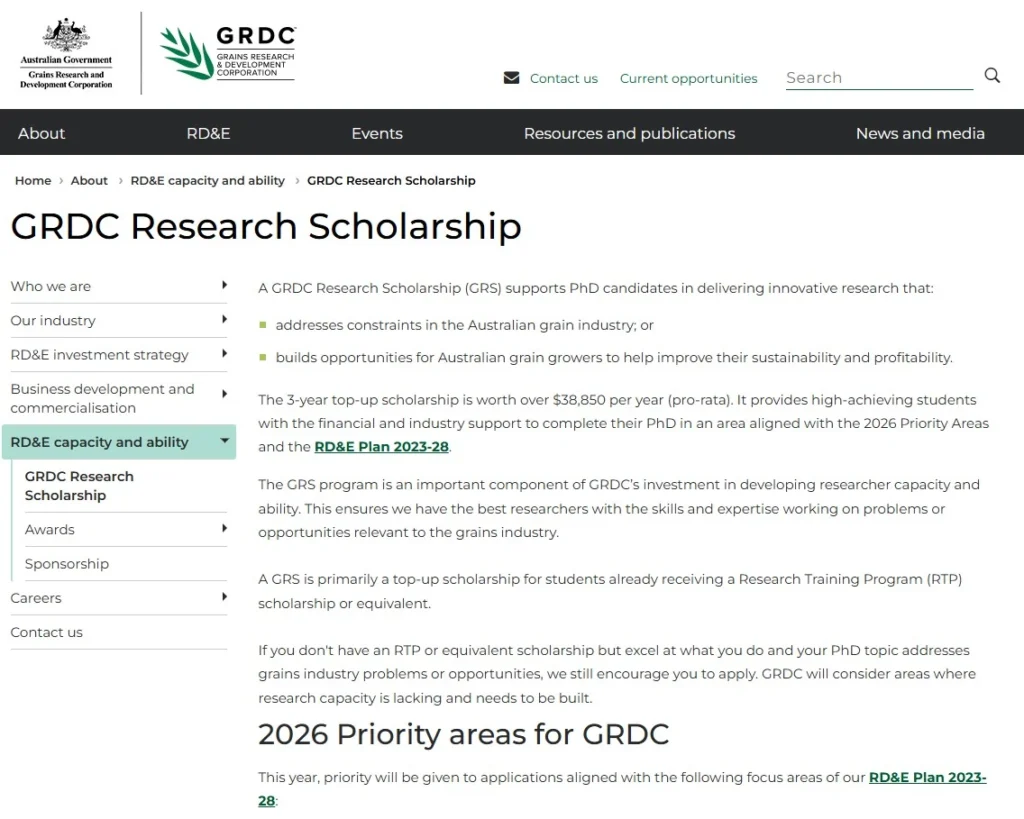Expand the Who we are submenu arrow
Image resolution: width=1024 pixels, height=819 pixels.
pos(225,286)
